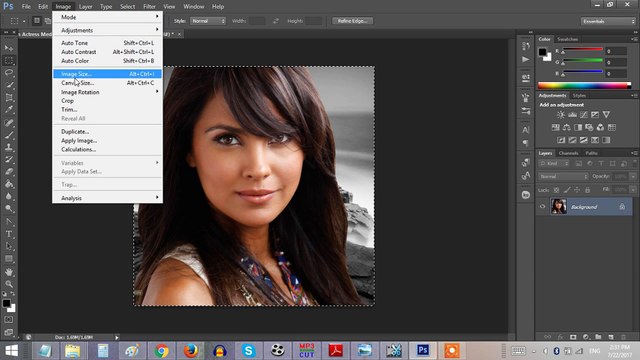Select the Quick Selection tool
The height and width of the screenshot is (360, 640).
tap(9, 85)
